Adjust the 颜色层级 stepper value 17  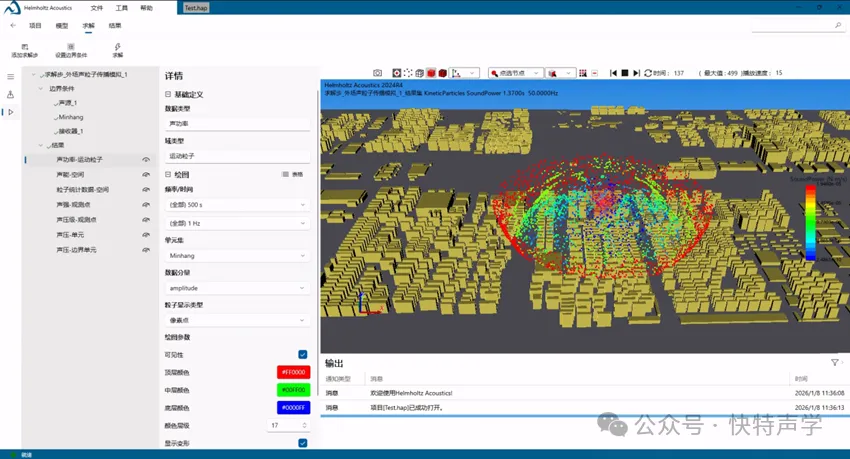(288, 425)
